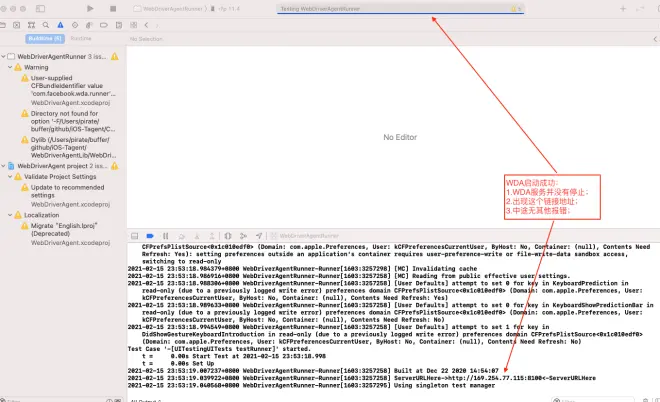Collapse the WebDriverAgent project issues group
Image resolution: width=660 pixels, height=402 pixels.
tap(3, 166)
